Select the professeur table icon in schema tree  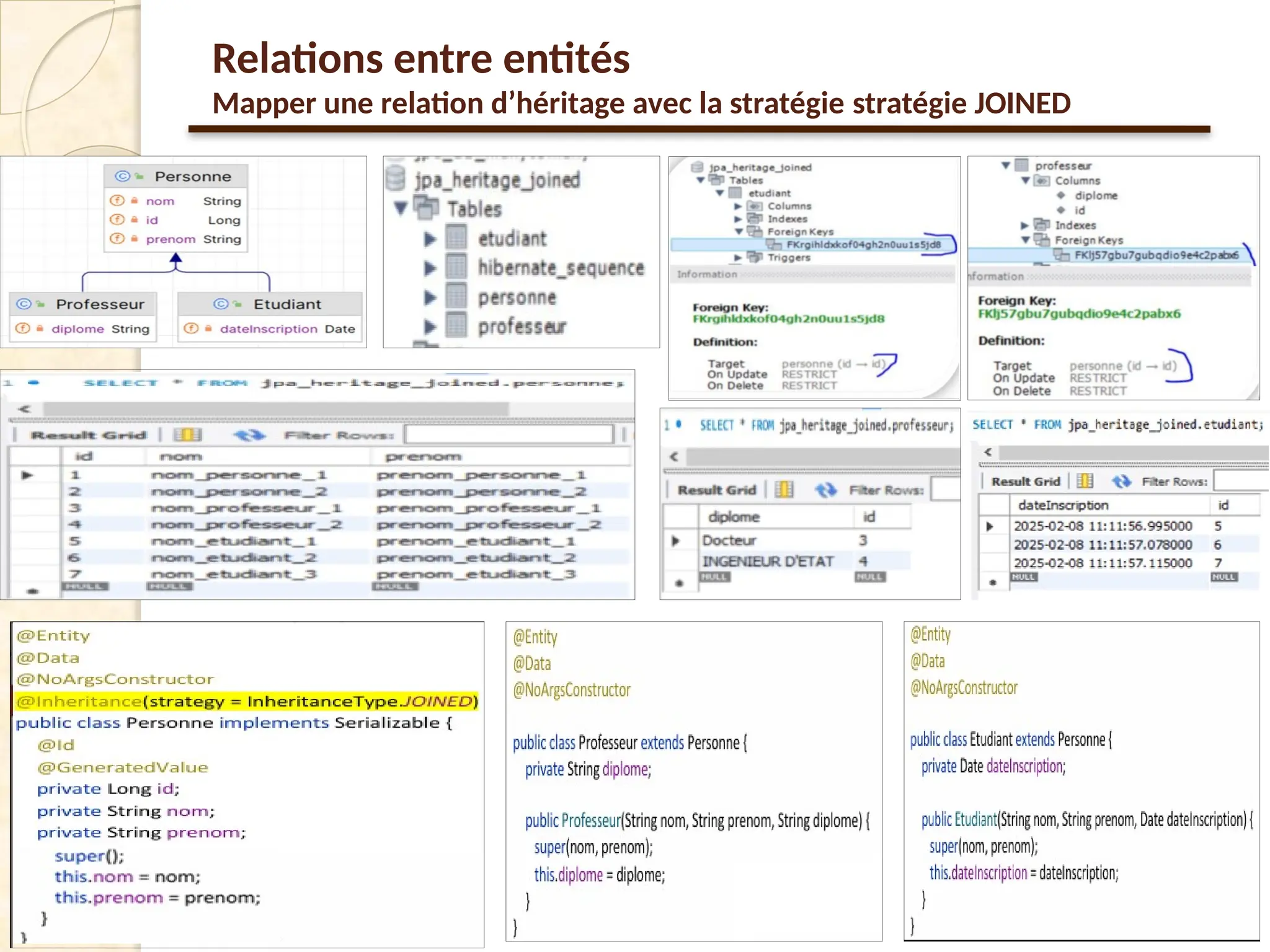coord(456,325)
